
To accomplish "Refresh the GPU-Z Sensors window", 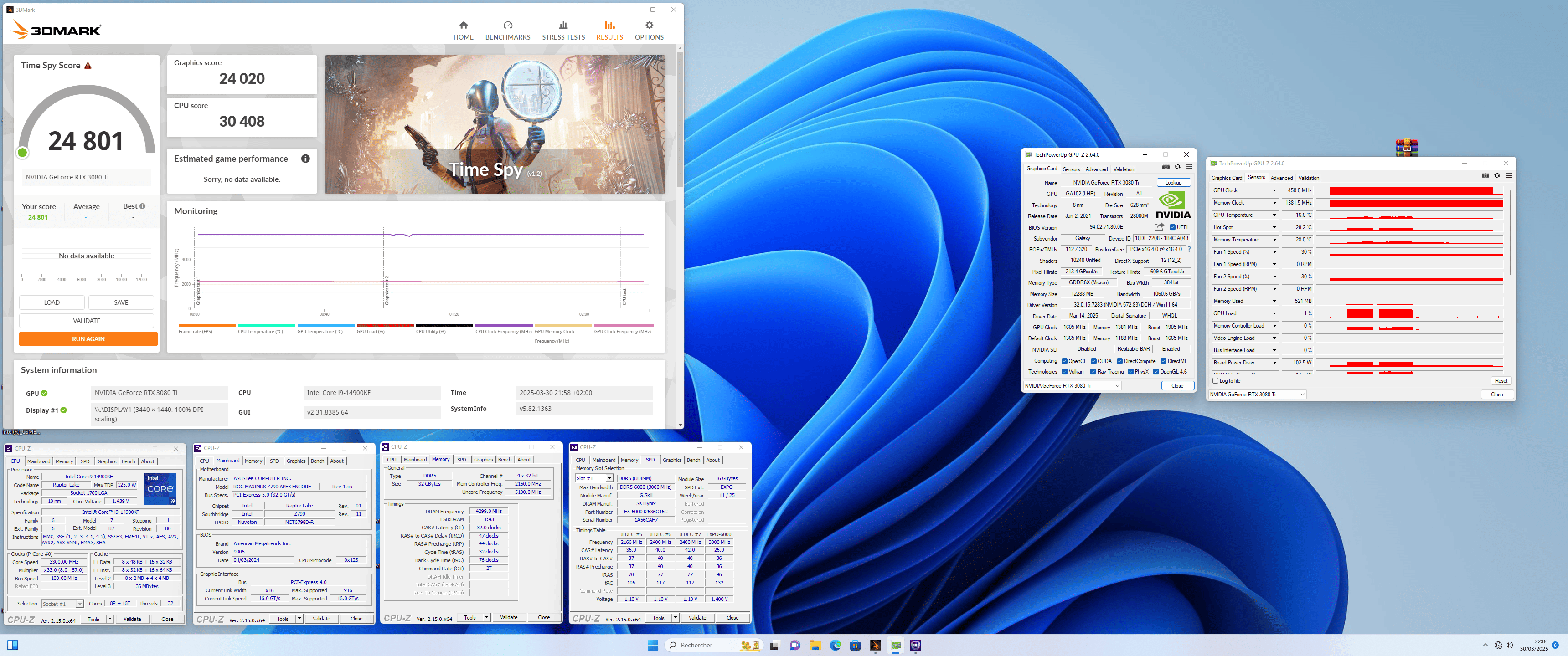I will pyautogui.click(x=1497, y=176).
